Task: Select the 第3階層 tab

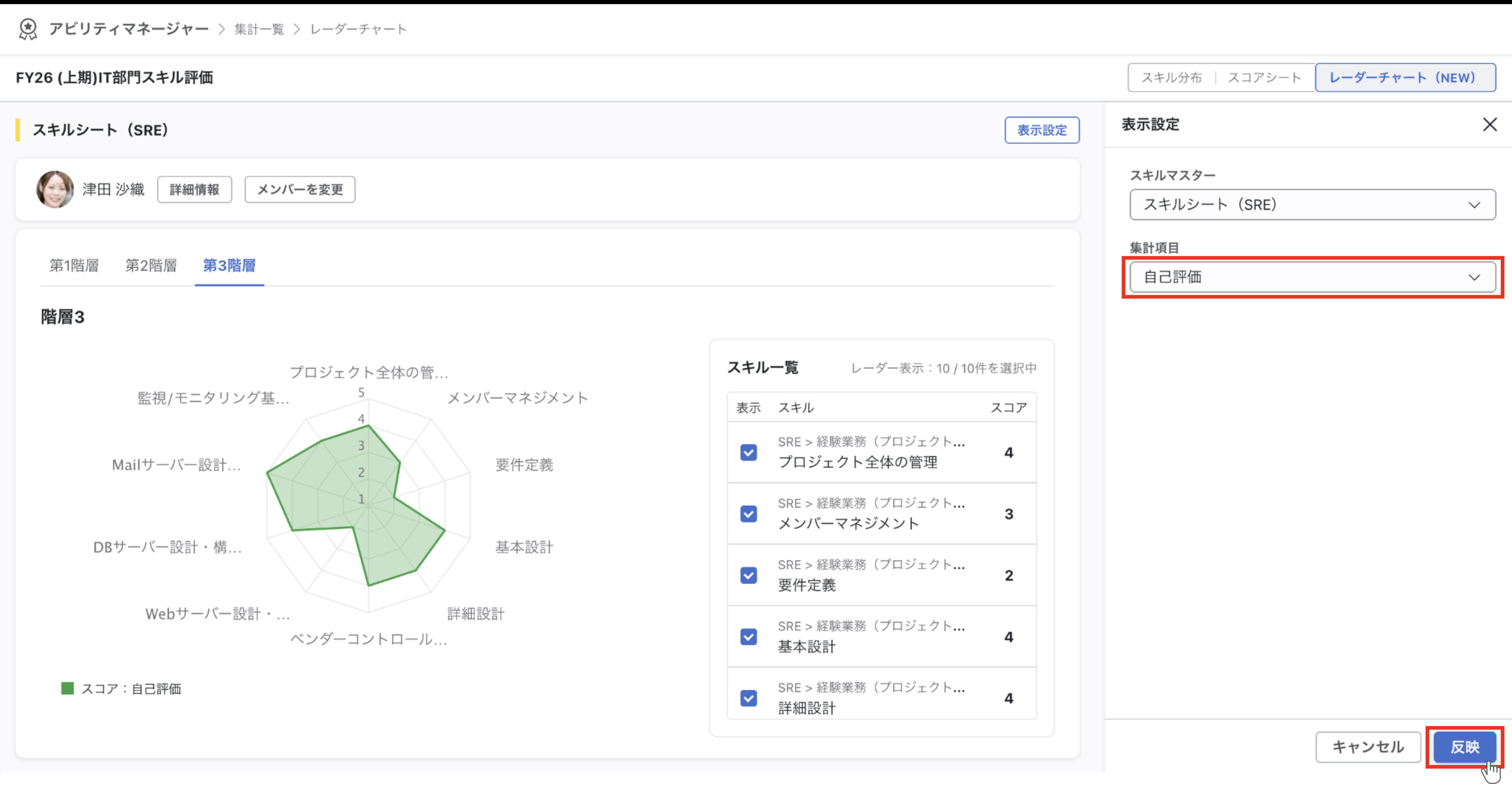Action: tap(229, 266)
